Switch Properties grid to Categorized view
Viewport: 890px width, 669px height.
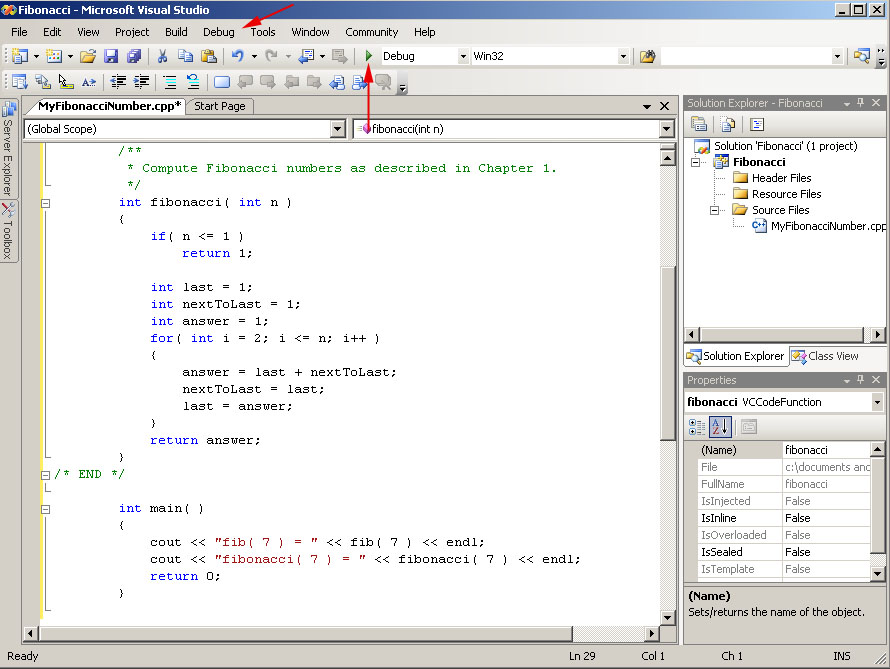click(x=696, y=427)
